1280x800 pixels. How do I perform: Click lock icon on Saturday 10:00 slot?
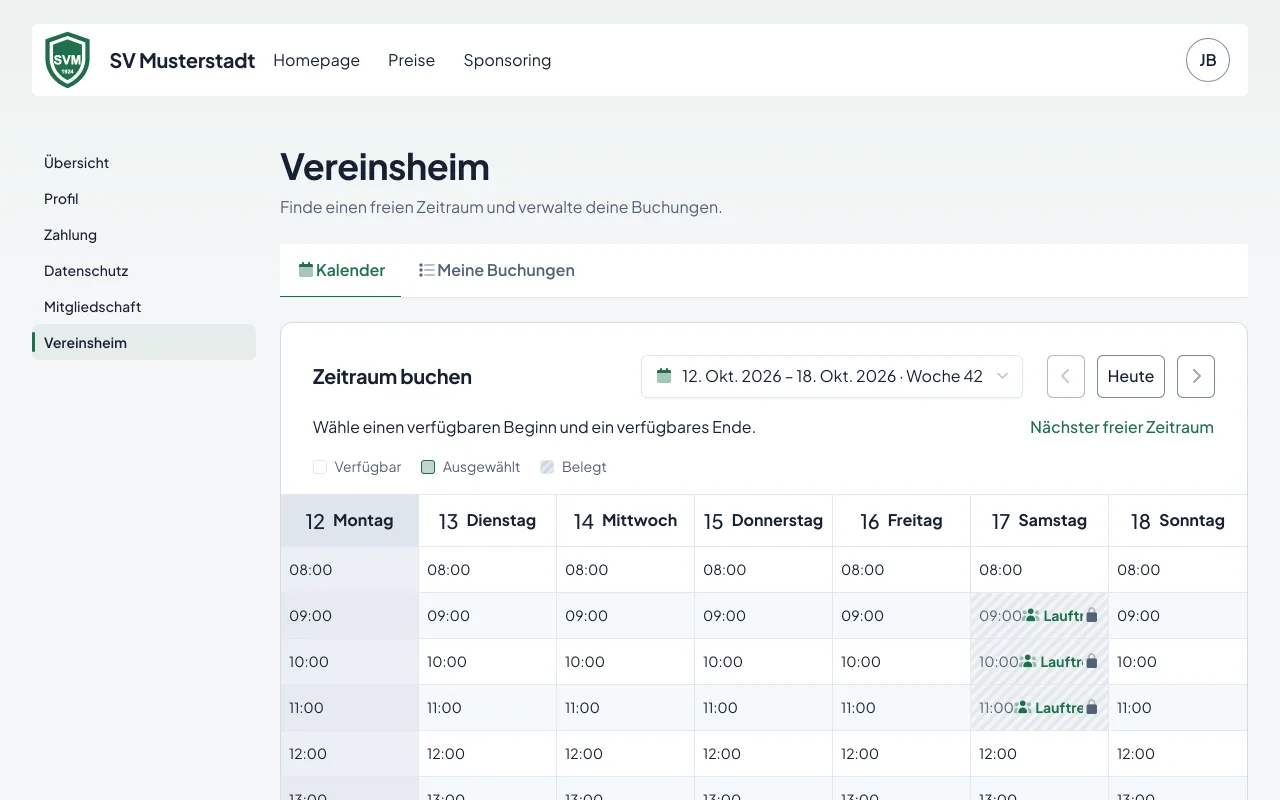pos(1092,662)
